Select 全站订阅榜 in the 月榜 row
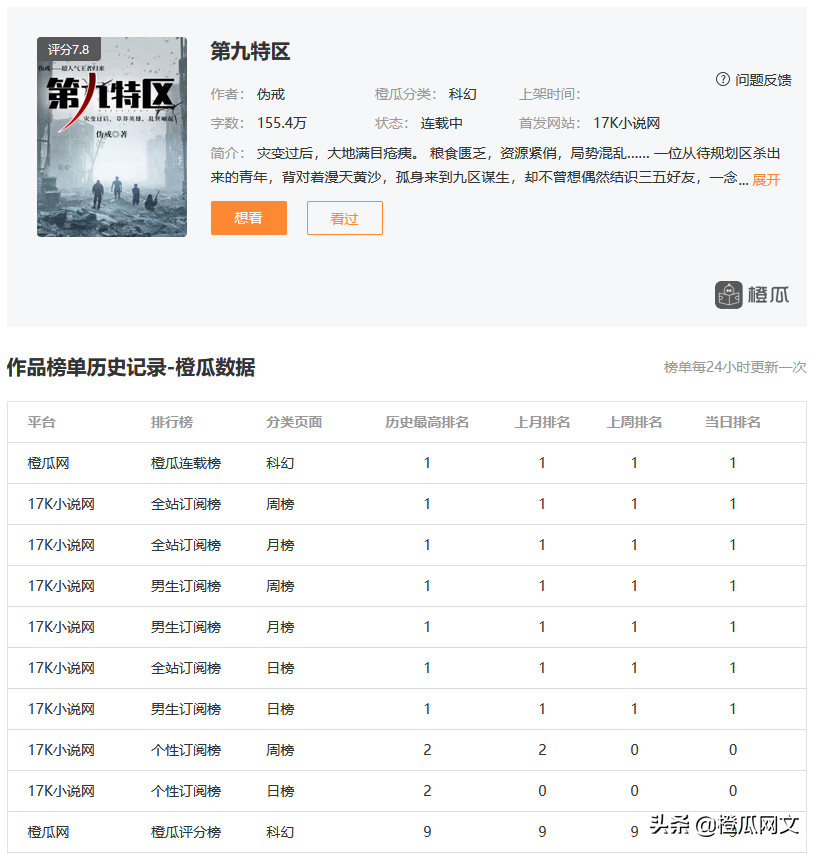Image resolution: width=818 pixels, height=854 pixels. coord(186,545)
